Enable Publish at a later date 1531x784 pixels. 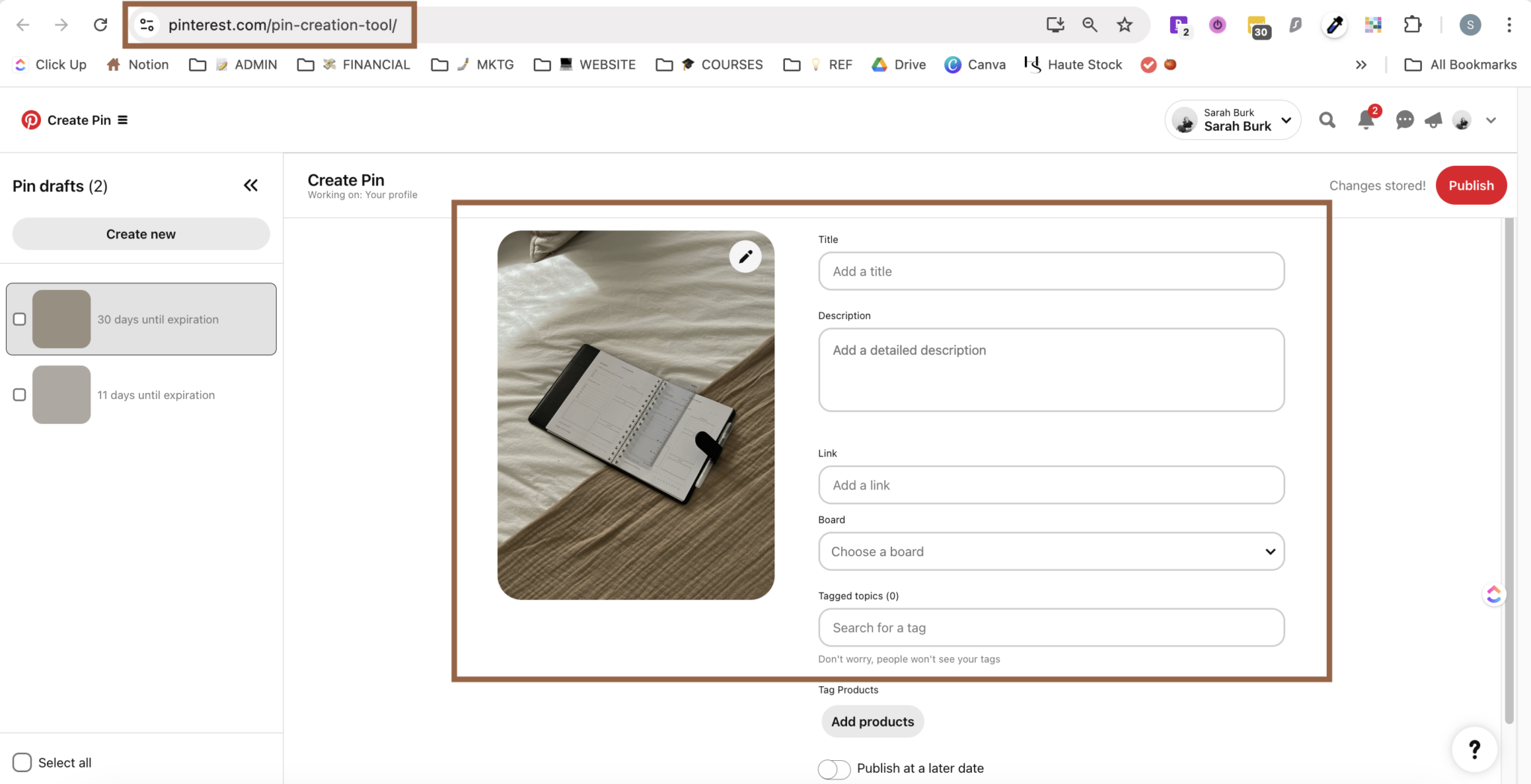(833, 768)
